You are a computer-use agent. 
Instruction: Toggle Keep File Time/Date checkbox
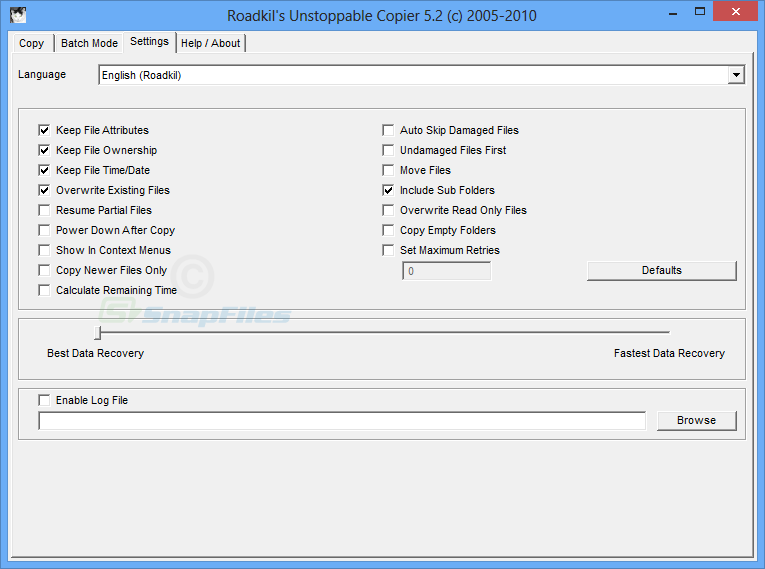tap(44, 170)
